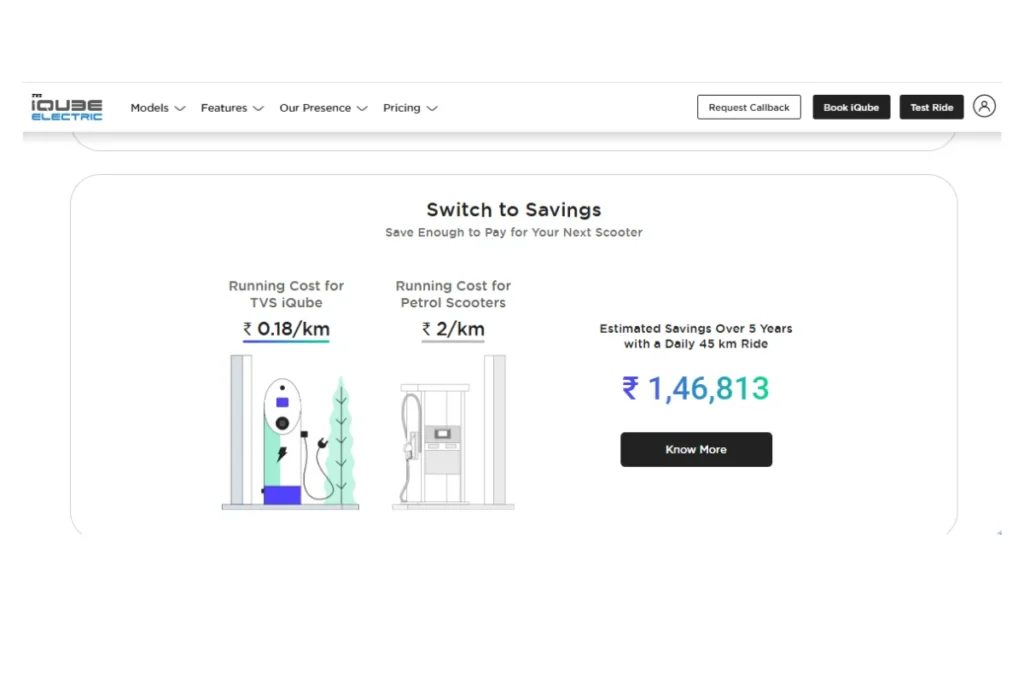Click 'Running Cost for Petrol Scooters' label
Screen dimensions: 1024x683
click(x=453, y=294)
